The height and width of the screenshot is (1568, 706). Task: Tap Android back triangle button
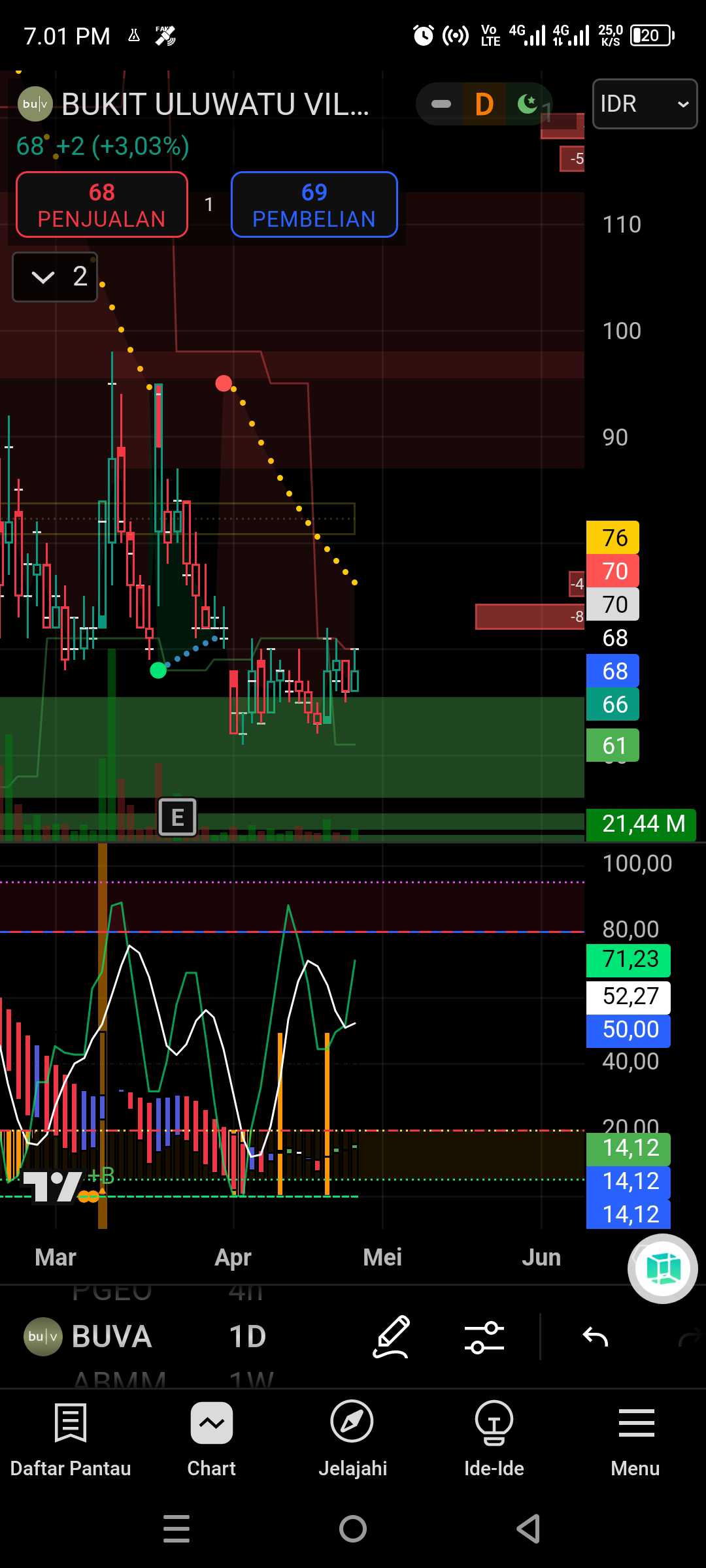point(528,1529)
